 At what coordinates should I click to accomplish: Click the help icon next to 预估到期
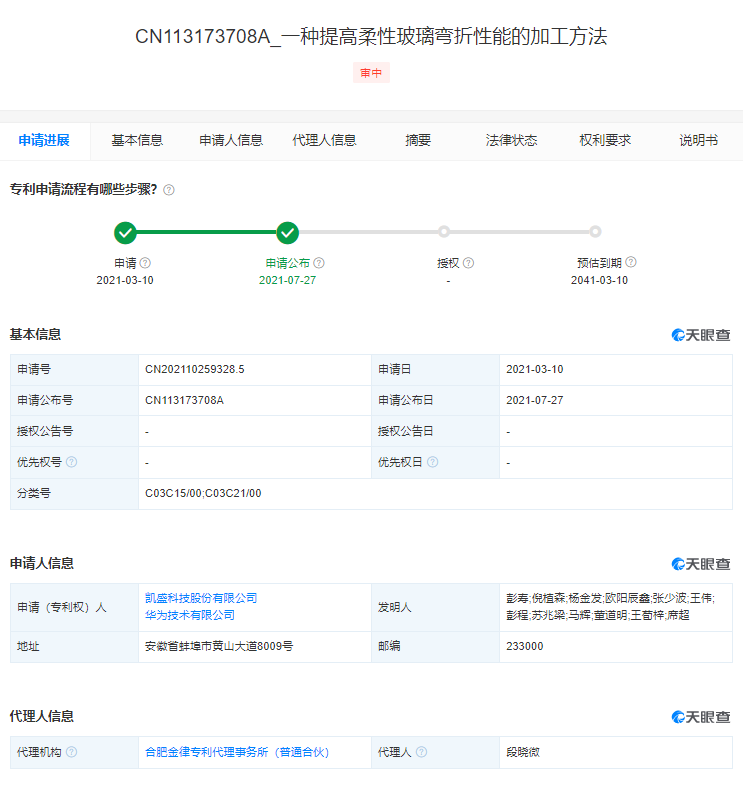click(631, 263)
